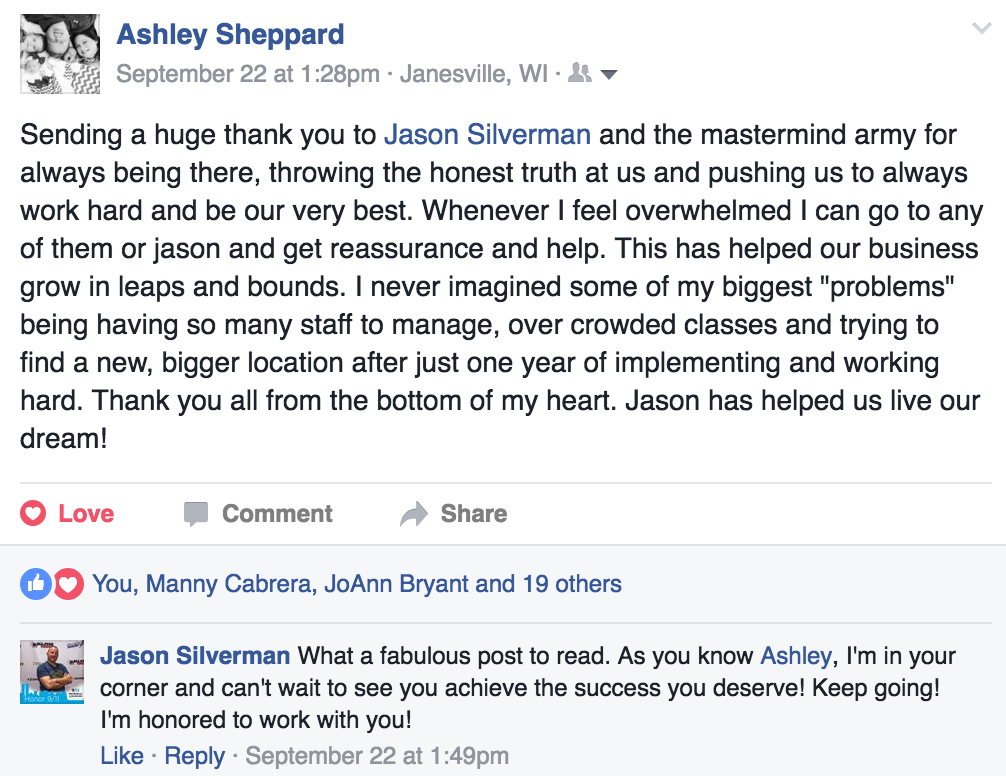Open the audience selector dropdown arrow
Image resolution: width=1006 pixels, height=776 pixels.
(x=609, y=75)
